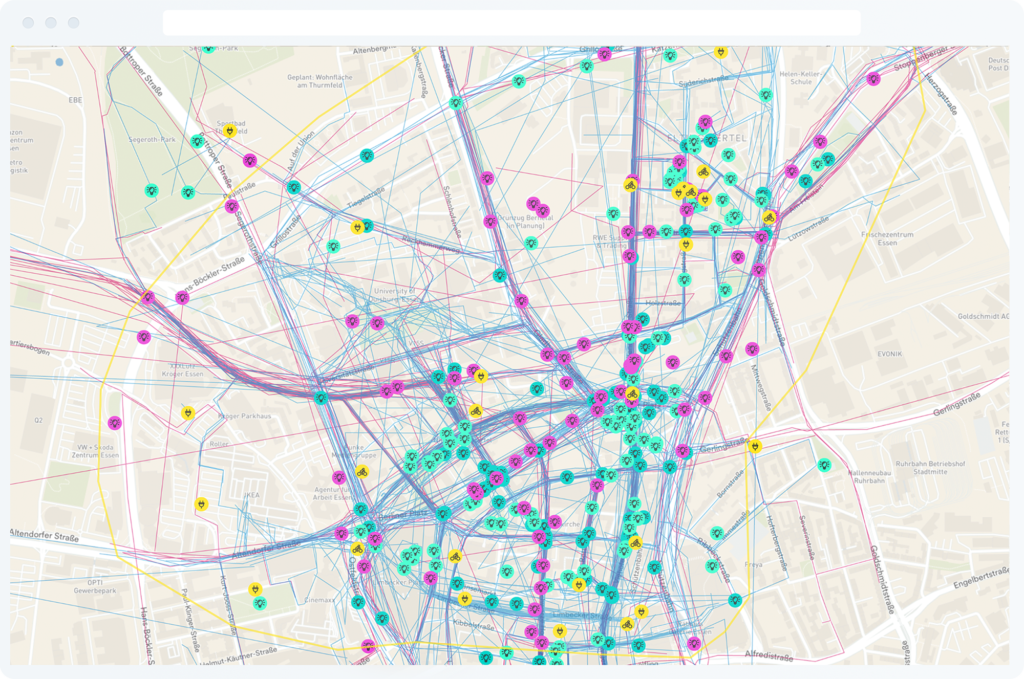Click the IKEA map label
This screenshot has width=1024, height=679.
point(252,494)
